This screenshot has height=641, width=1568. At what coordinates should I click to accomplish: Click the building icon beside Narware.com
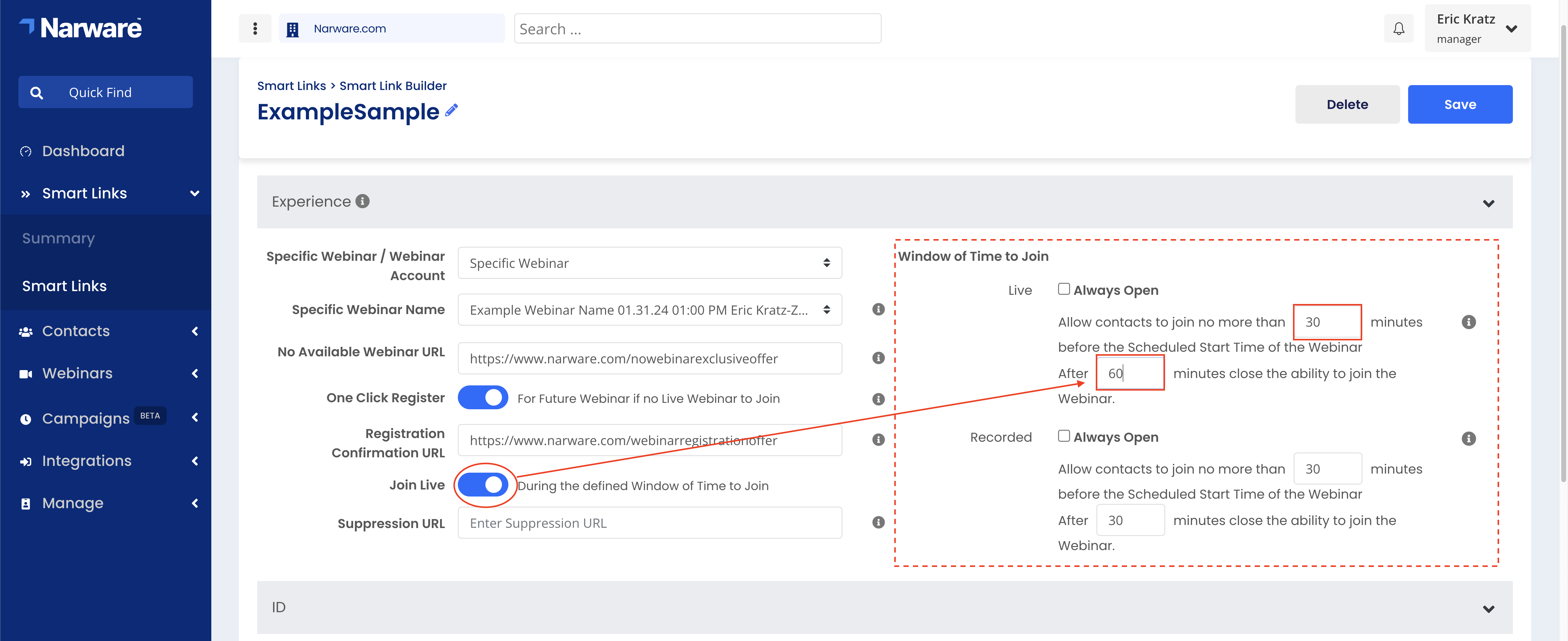293,29
